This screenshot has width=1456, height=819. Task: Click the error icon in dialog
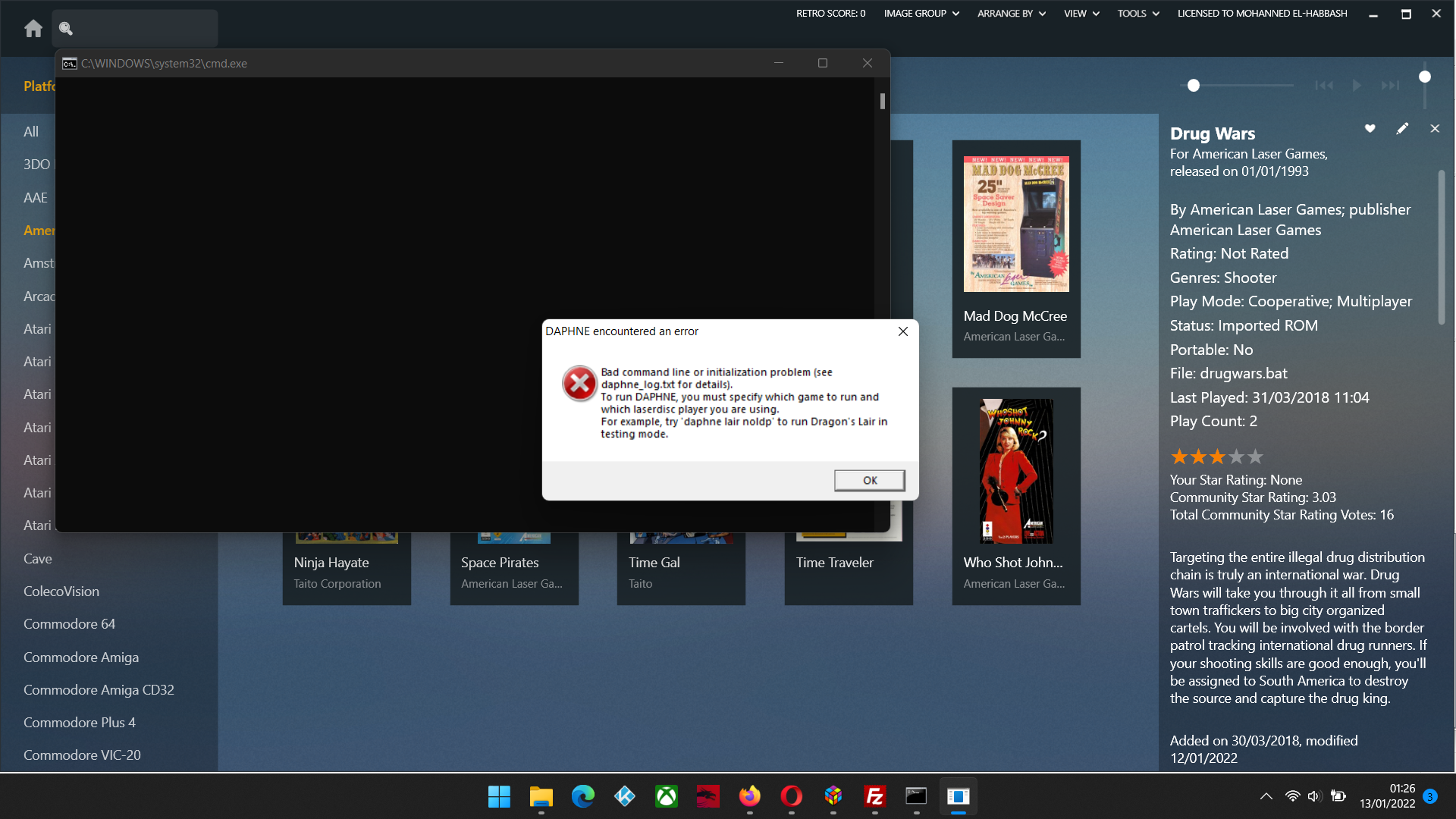pos(579,384)
